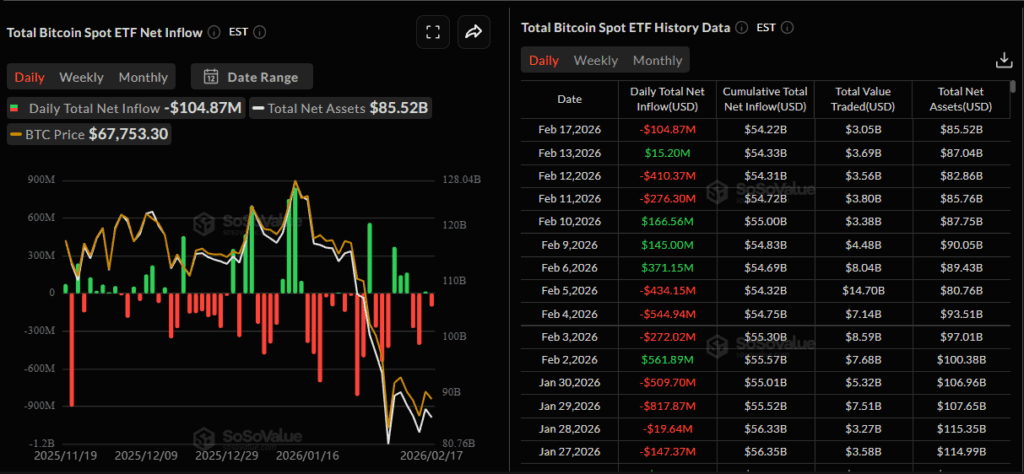Click info icon beside Net Inflow title

(214, 32)
